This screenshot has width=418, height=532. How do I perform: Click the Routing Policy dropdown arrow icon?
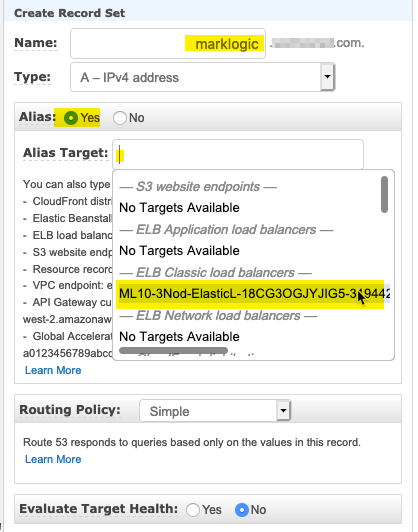[283, 411]
